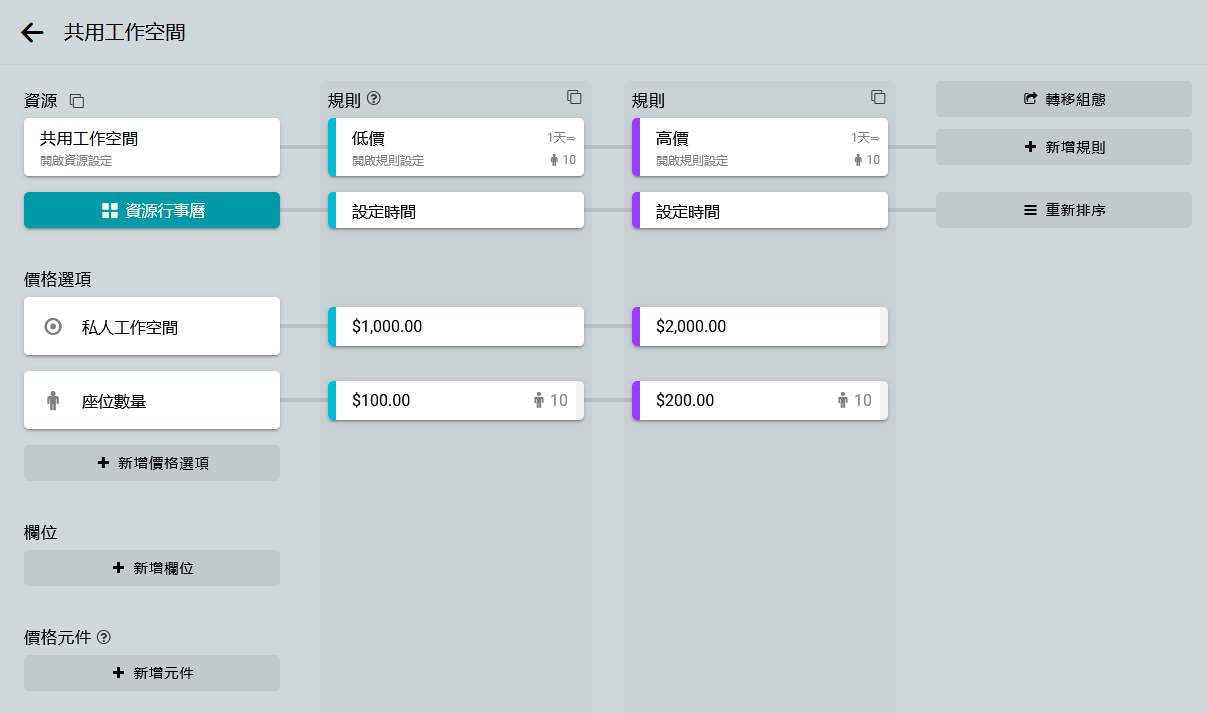Click the 新增欄位 button
1207x713 pixels.
tap(152, 568)
